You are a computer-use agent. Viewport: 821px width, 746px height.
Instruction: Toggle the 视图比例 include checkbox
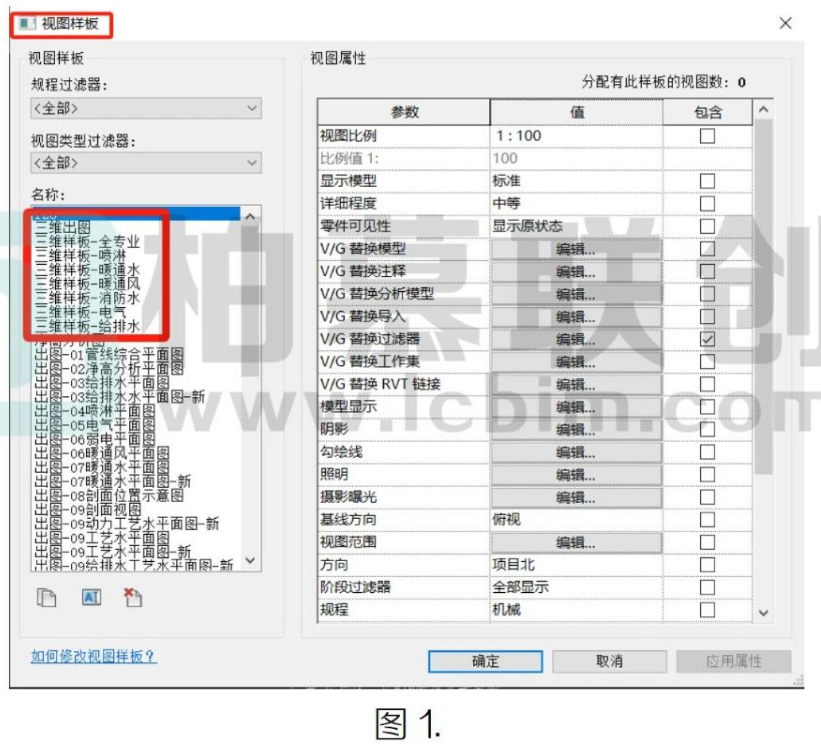click(x=707, y=136)
